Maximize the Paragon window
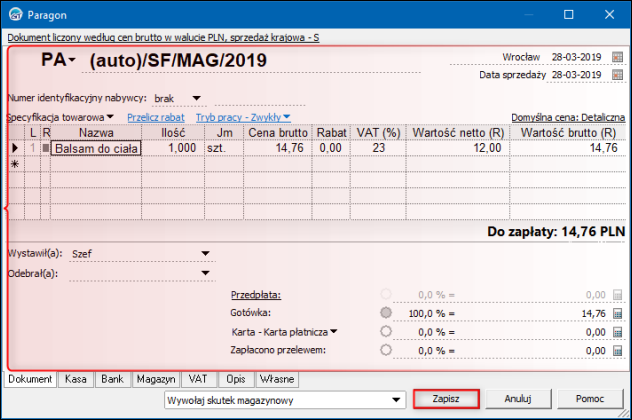Image resolution: width=632 pixels, height=420 pixels. click(568, 15)
